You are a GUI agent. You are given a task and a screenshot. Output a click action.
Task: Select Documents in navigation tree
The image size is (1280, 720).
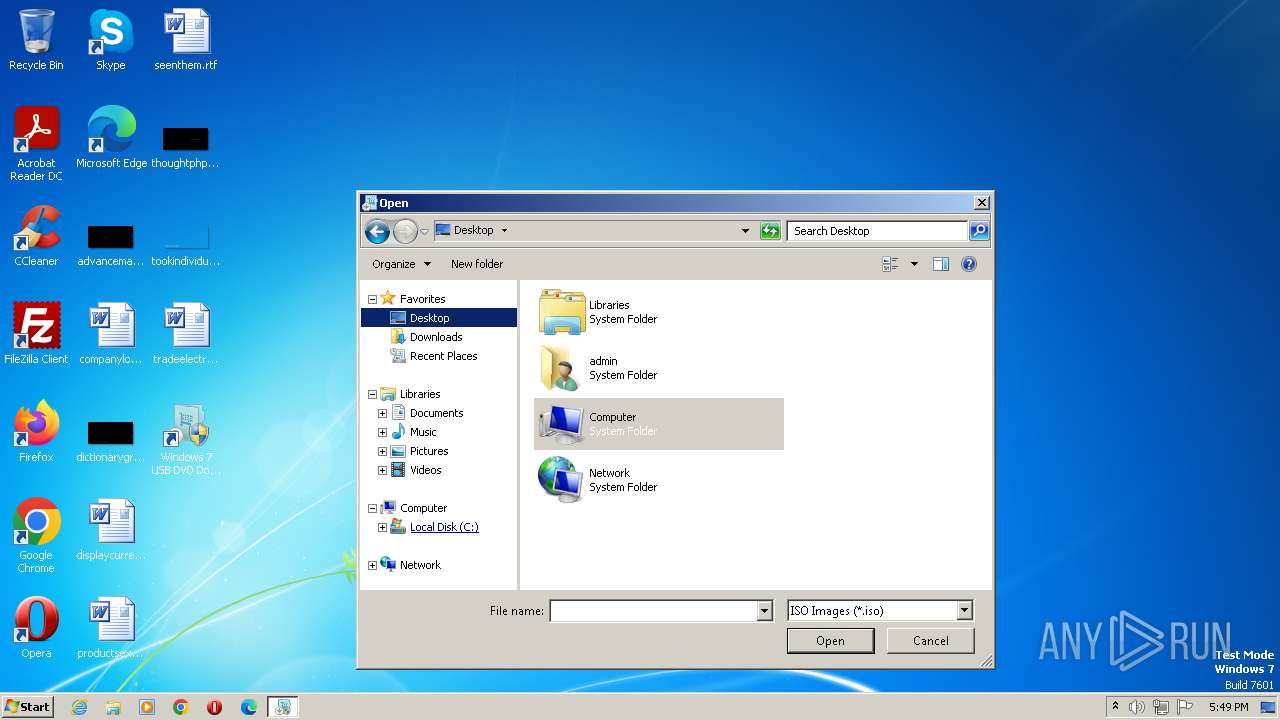click(436, 413)
